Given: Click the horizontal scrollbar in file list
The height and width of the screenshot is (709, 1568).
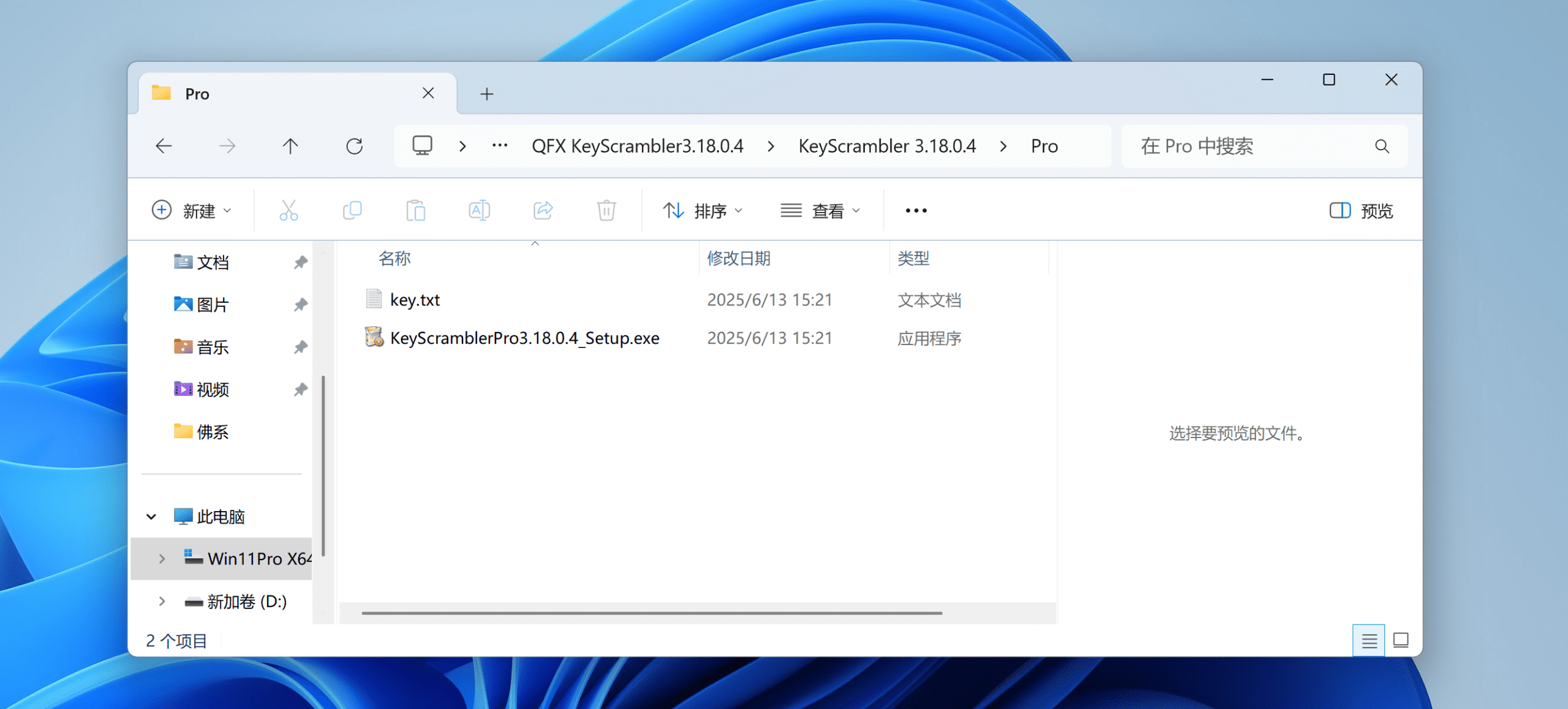Looking at the screenshot, I should point(651,612).
